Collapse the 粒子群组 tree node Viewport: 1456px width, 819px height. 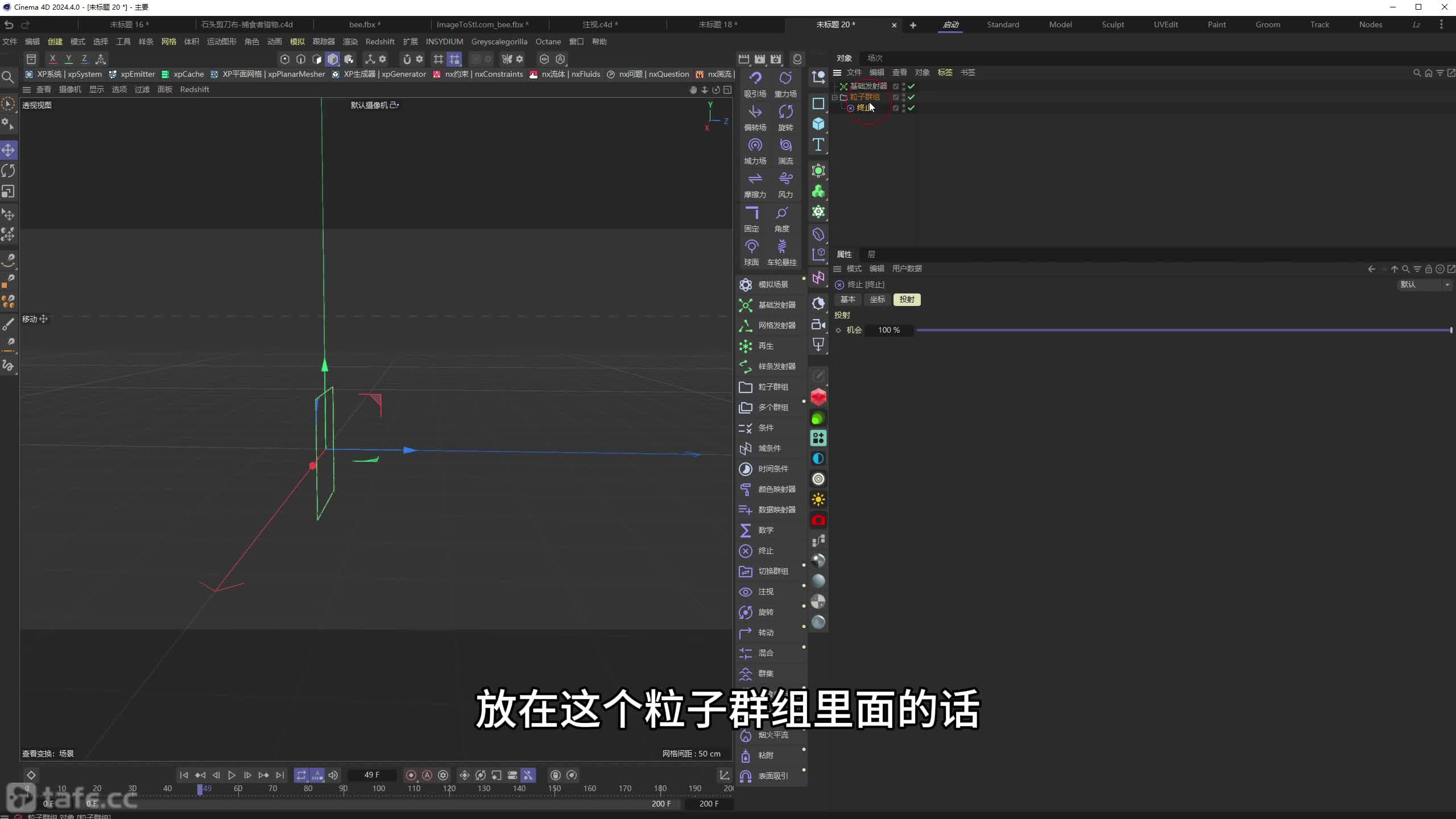834,97
